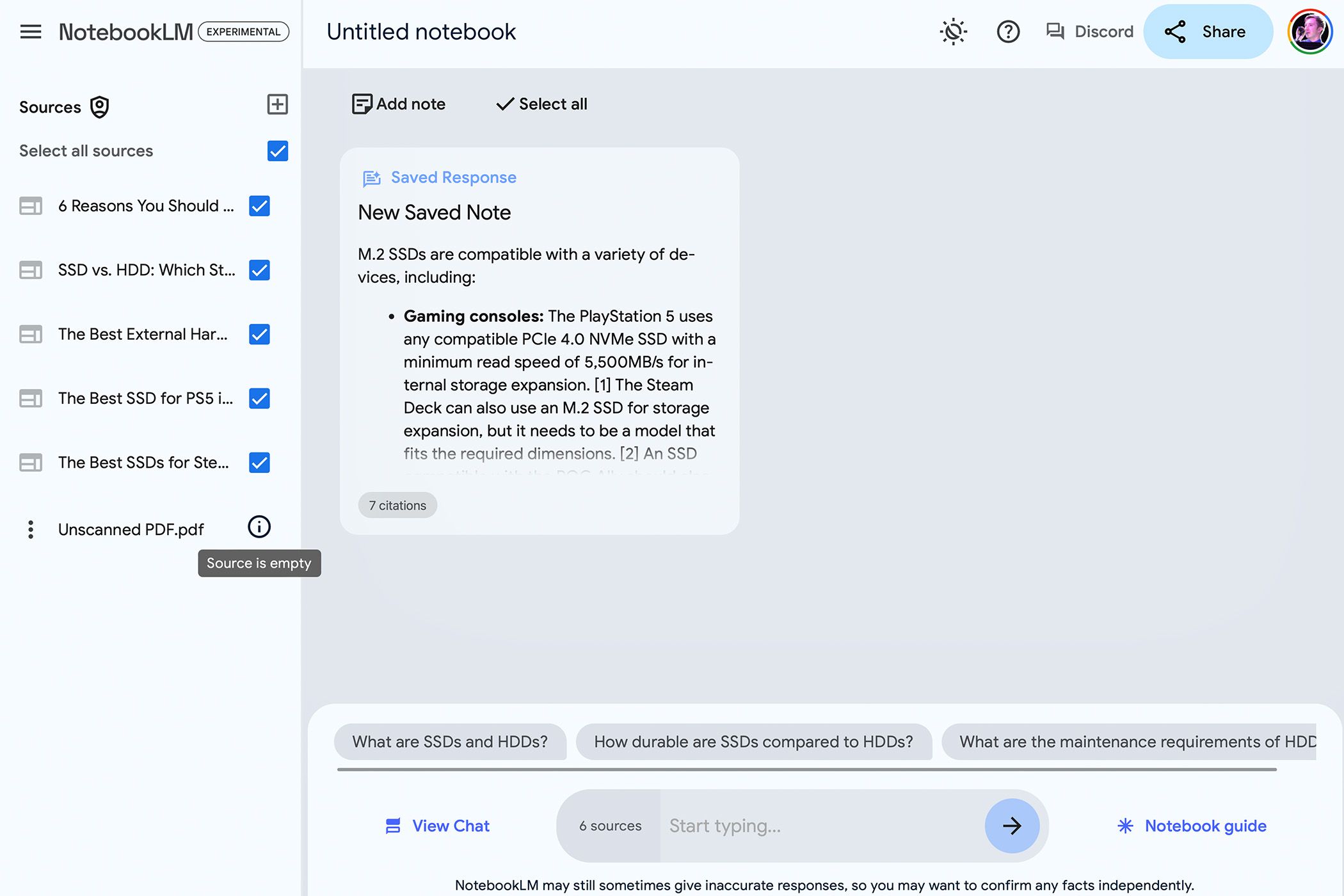The width and height of the screenshot is (1344, 896).
Task: Expand the 7 citations disclosure in saved note
Action: (x=398, y=505)
